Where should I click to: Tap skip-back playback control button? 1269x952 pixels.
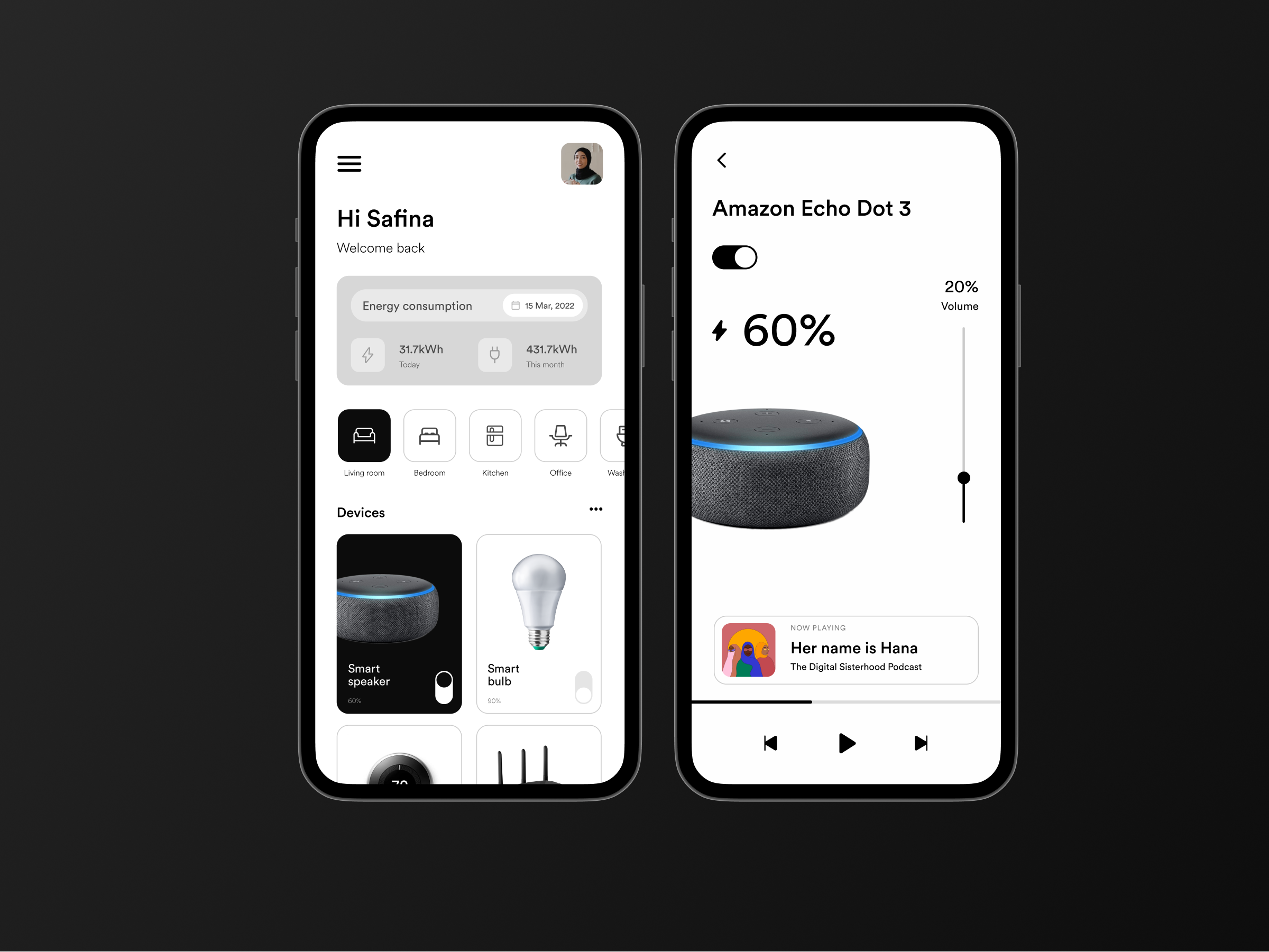click(768, 742)
